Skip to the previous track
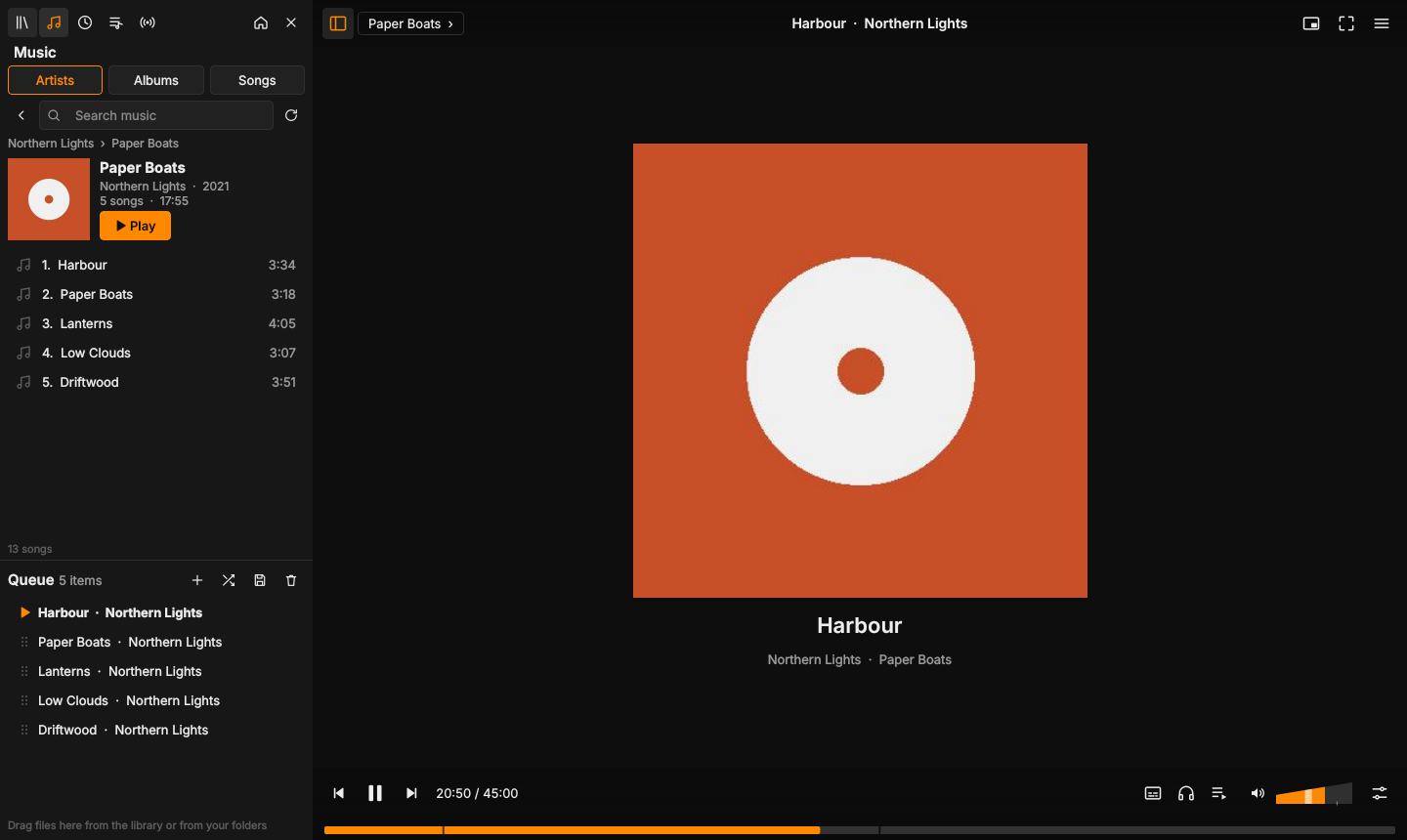This screenshot has width=1407, height=840. 339,793
